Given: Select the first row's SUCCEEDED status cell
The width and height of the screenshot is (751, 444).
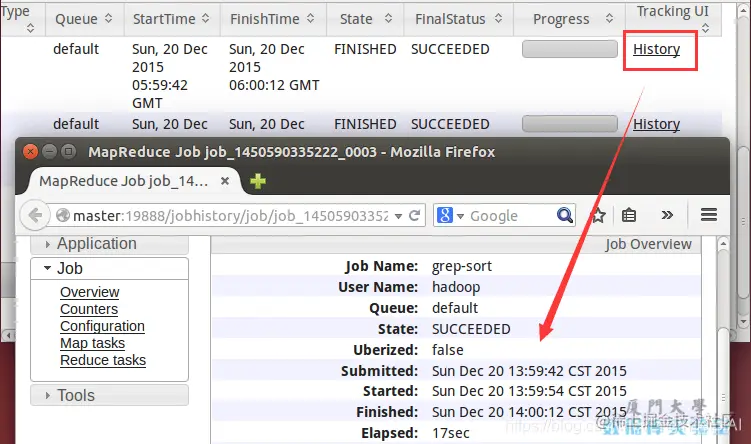Looking at the screenshot, I should pos(450,49).
